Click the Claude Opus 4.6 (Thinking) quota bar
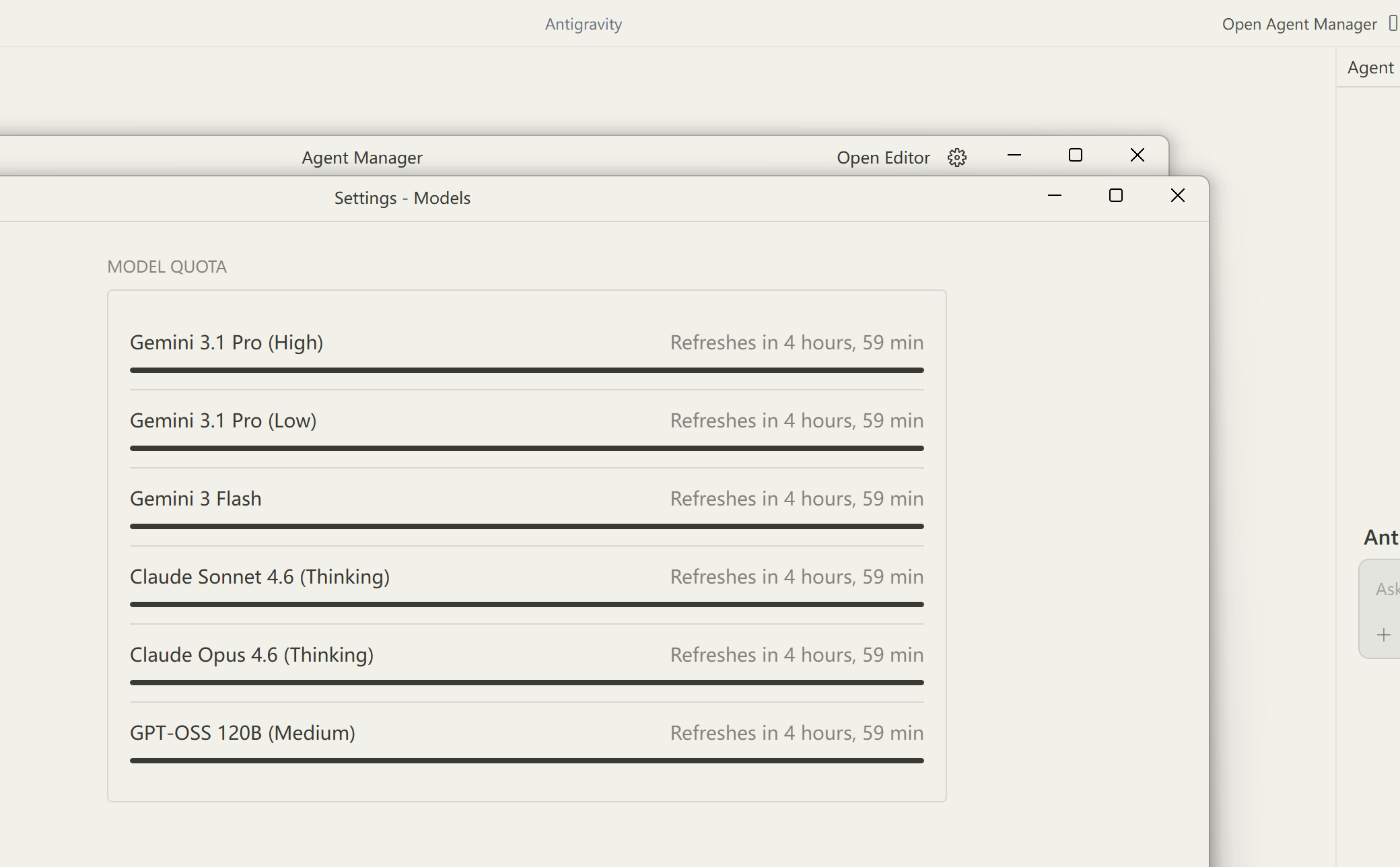Viewport: 1400px width, 867px height. click(x=527, y=683)
